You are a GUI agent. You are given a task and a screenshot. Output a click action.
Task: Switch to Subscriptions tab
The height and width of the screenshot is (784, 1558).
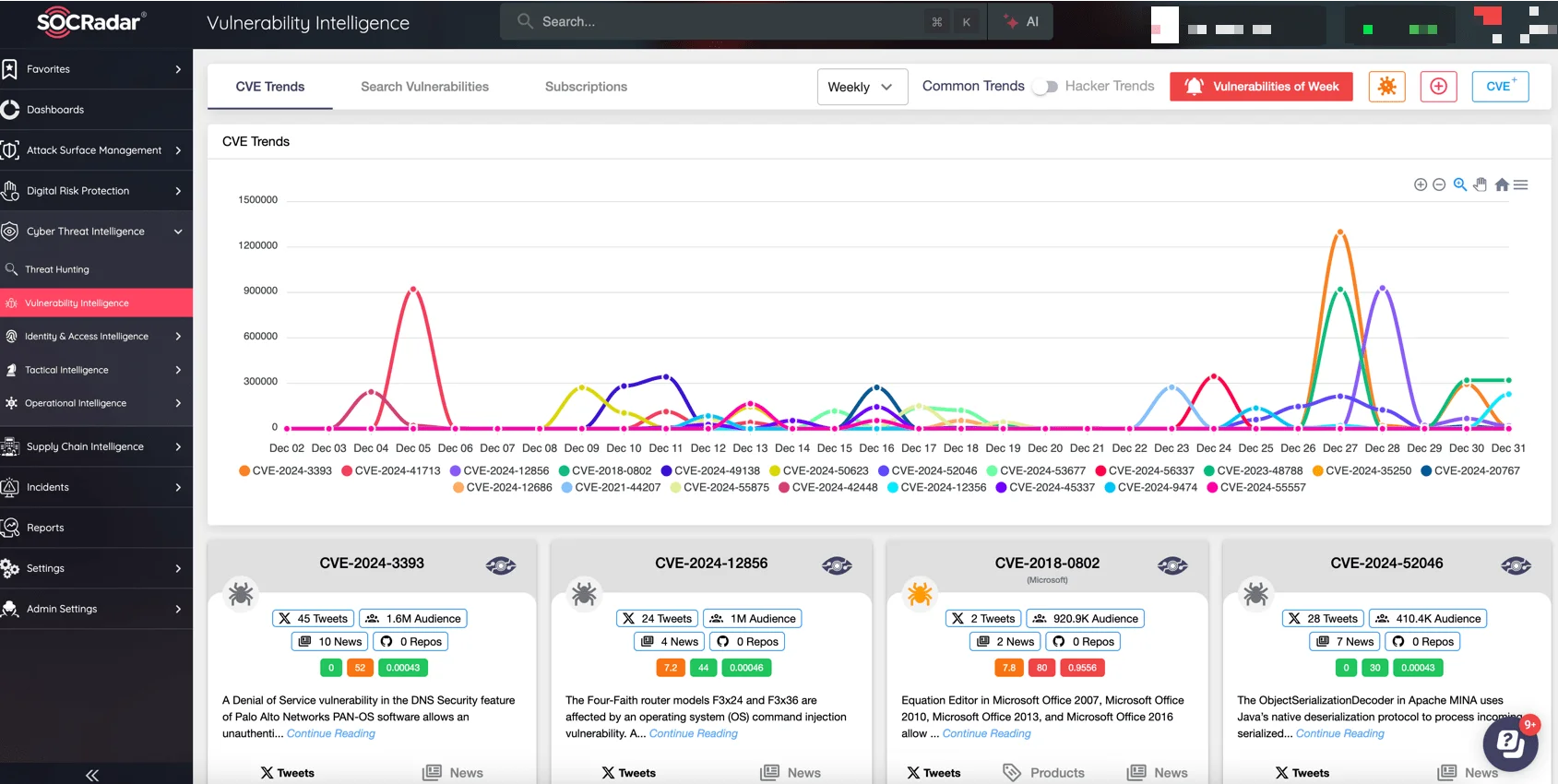[586, 87]
